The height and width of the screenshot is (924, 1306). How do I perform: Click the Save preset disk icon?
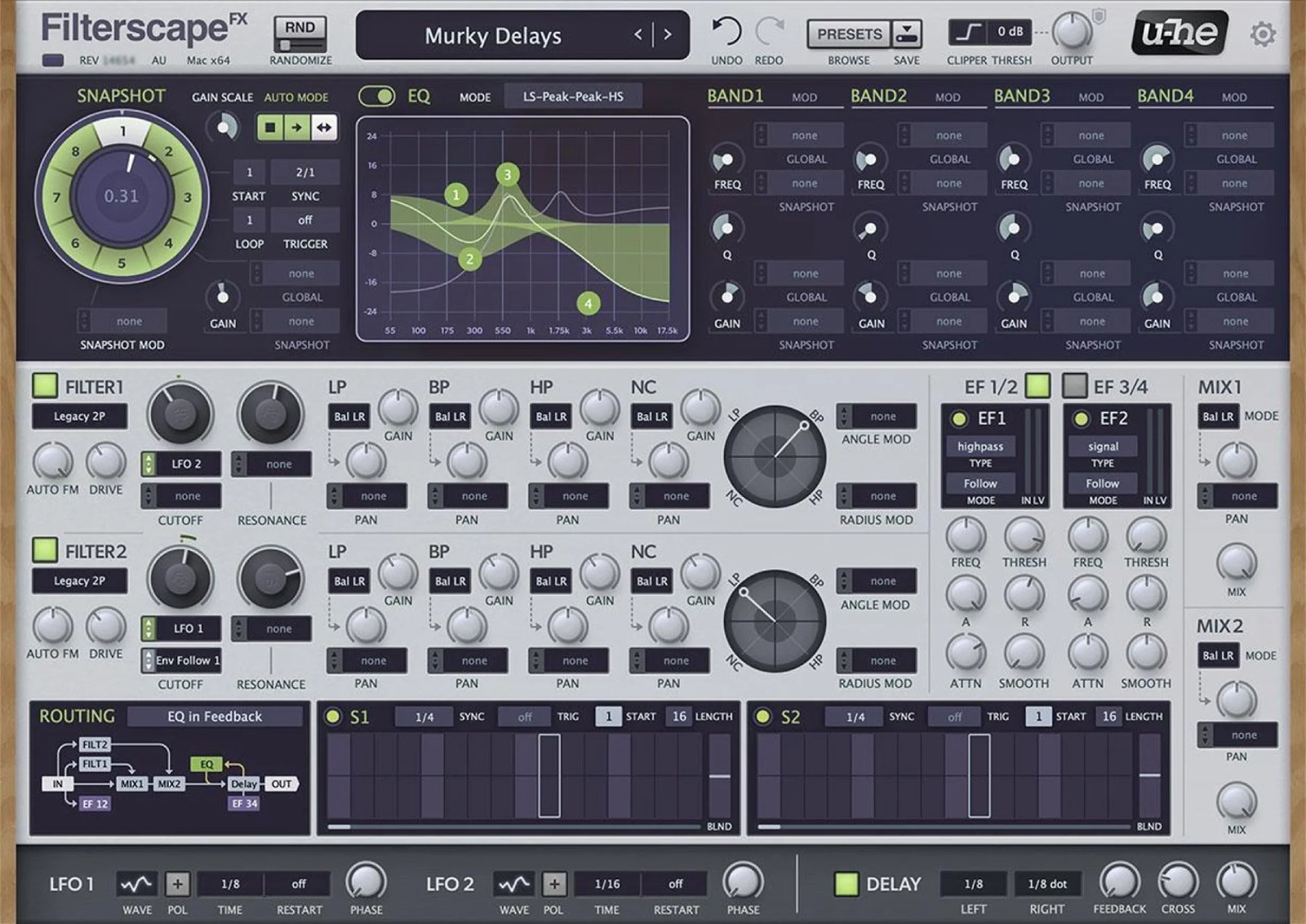907,33
